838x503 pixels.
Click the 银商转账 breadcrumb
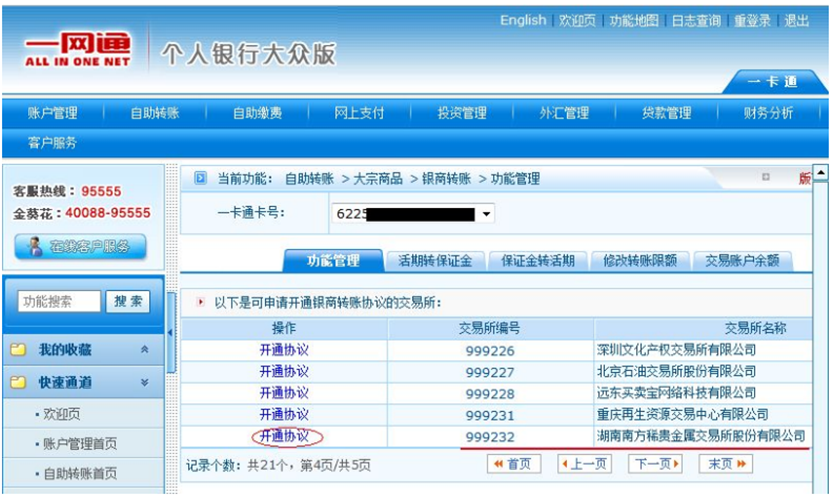tap(446, 179)
